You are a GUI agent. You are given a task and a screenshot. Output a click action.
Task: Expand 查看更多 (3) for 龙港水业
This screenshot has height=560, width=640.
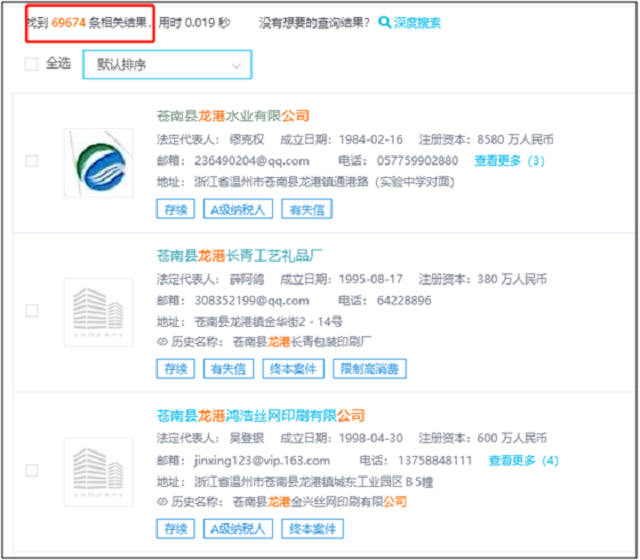point(509,160)
